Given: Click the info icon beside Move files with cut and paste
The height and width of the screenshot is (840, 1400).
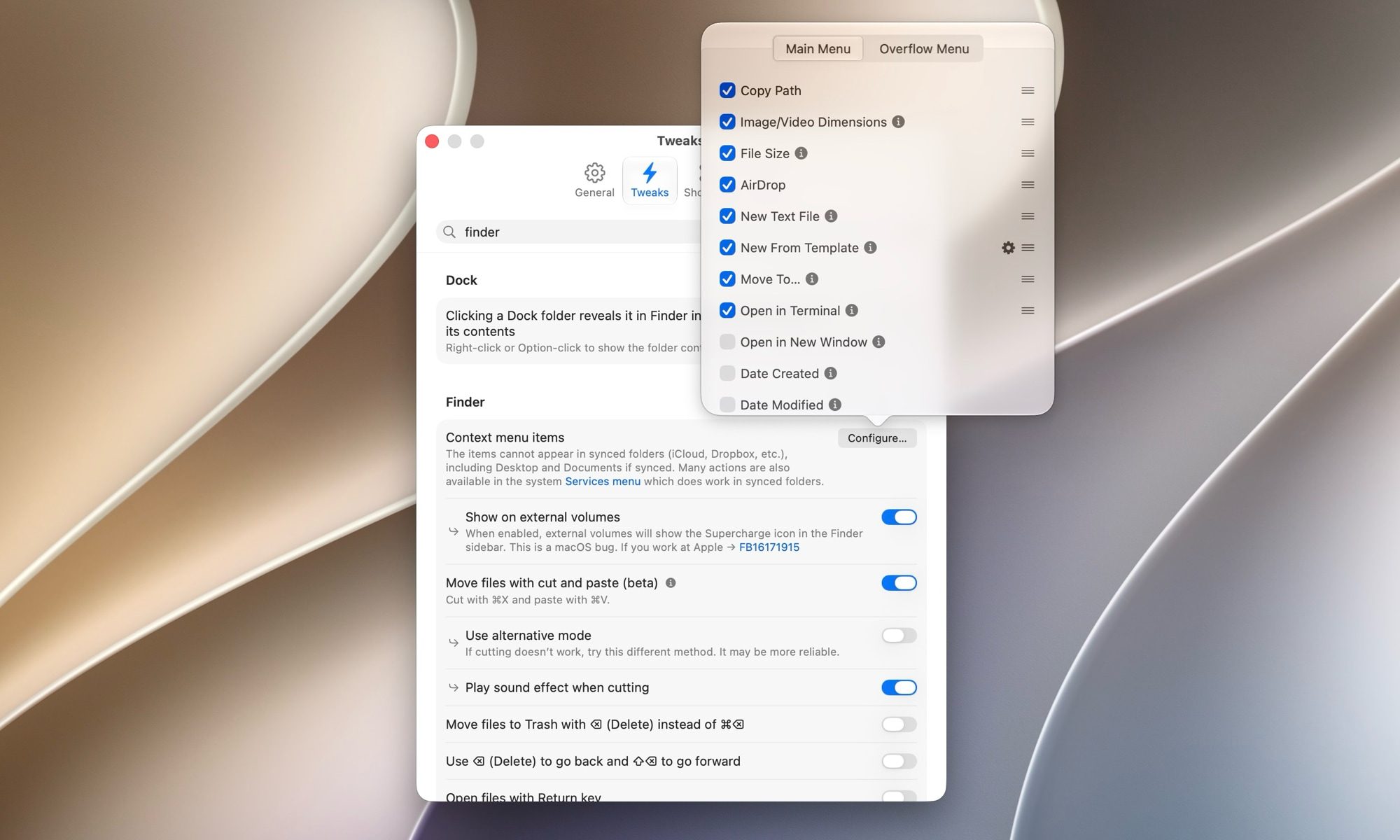Looking at the screenshot, I should [x=671, y=583].
